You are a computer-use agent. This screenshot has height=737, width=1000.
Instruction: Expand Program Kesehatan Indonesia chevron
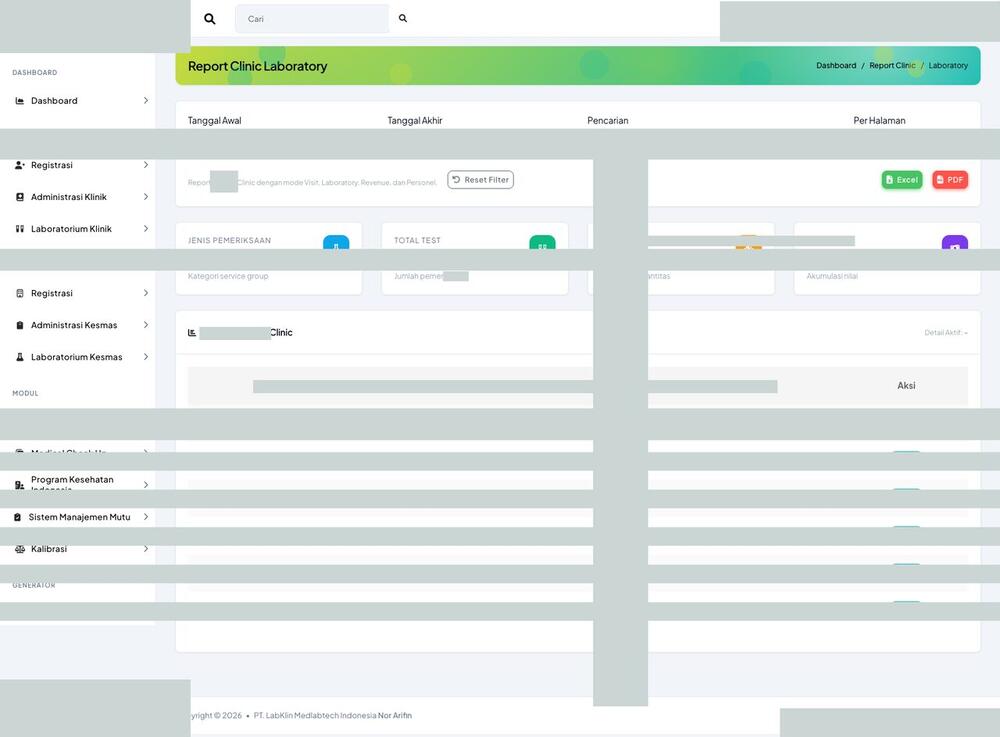(146, 485)
